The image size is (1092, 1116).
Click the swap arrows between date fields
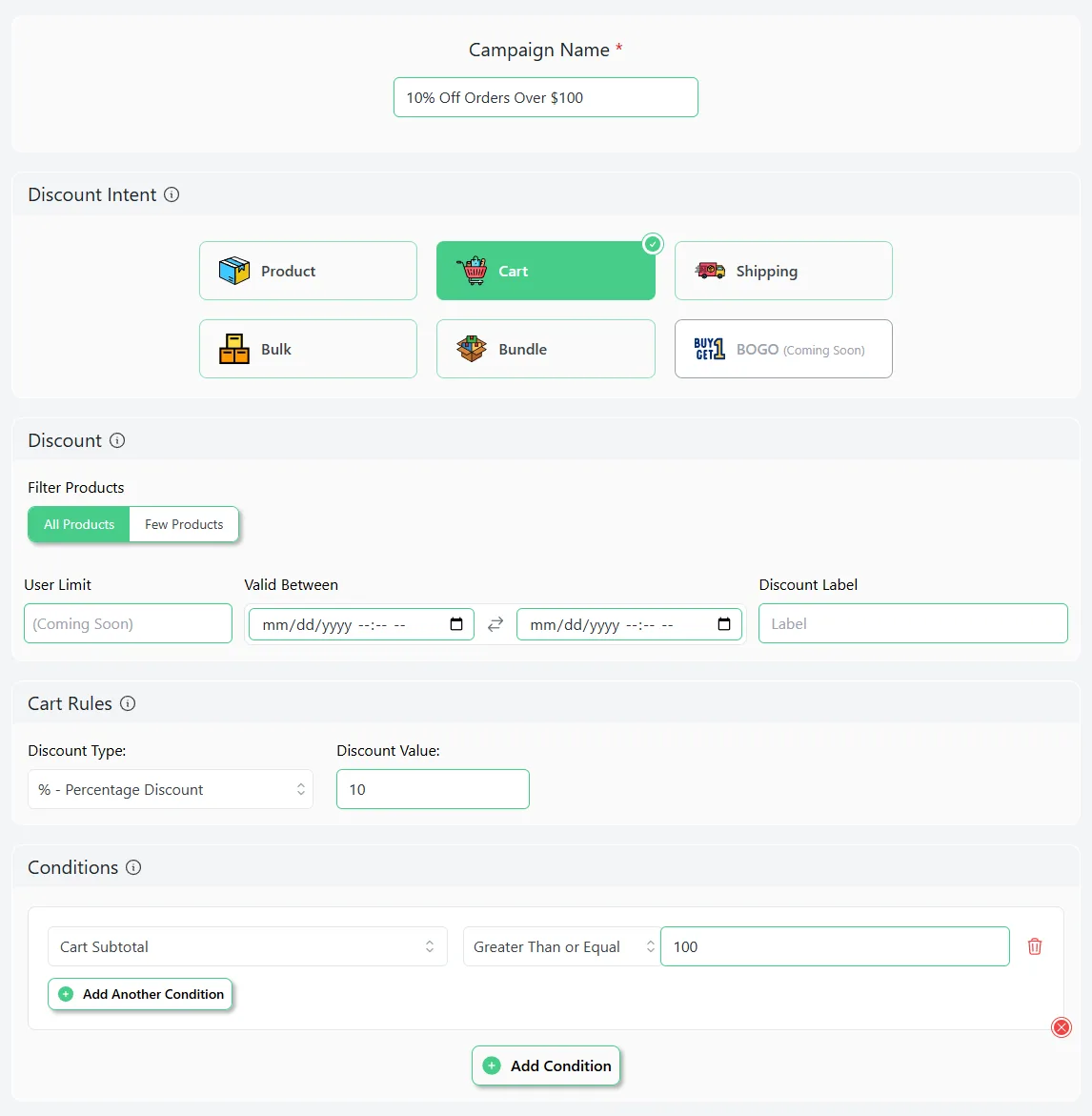pos(495,624)
